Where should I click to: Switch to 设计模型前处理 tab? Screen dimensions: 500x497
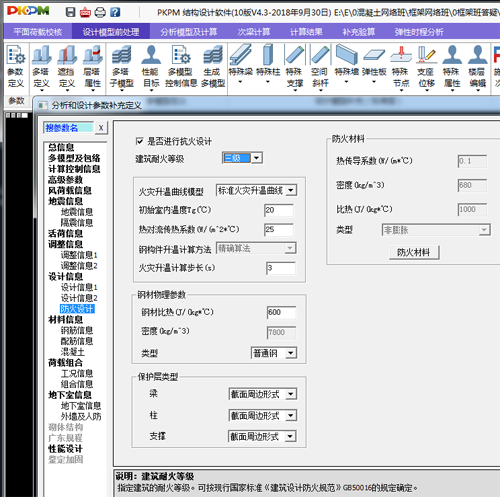[111, 32]
